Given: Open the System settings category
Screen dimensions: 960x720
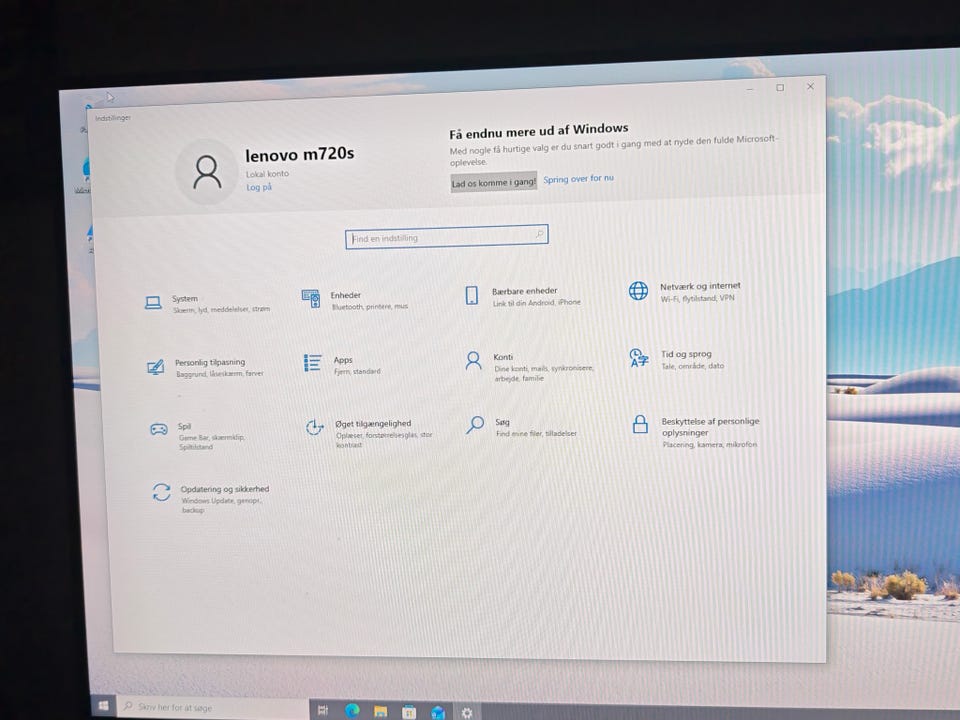Looking at the screenshot, I should pyautogui.click(x=207, y=304).
